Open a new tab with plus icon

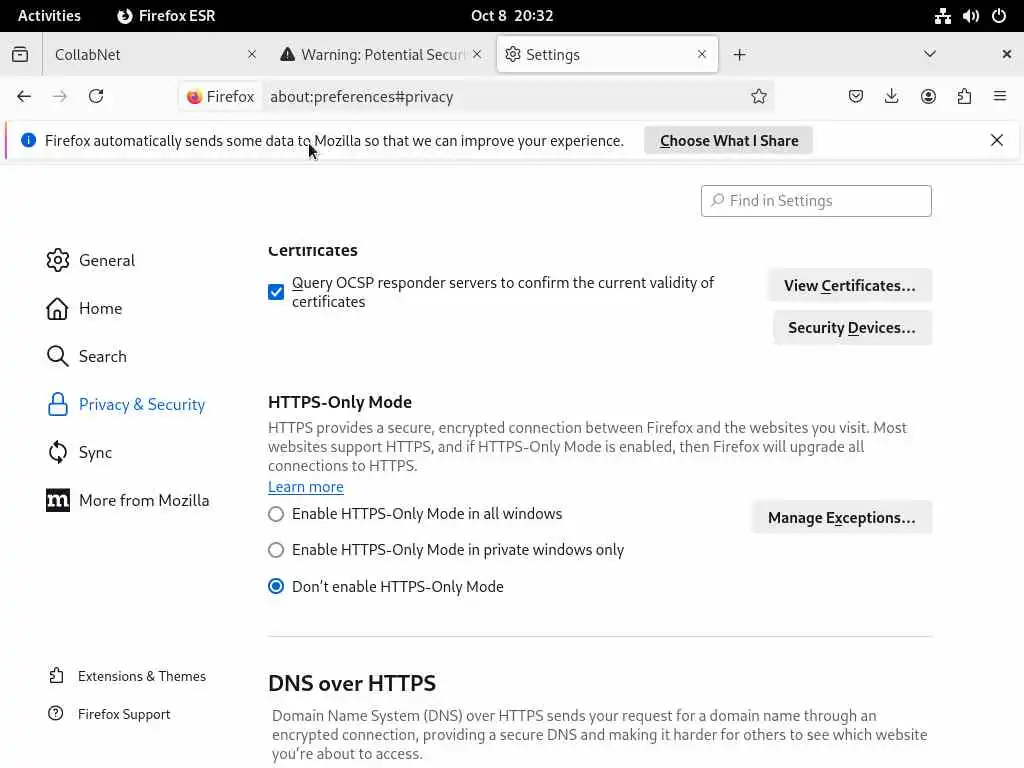[739, 54]
